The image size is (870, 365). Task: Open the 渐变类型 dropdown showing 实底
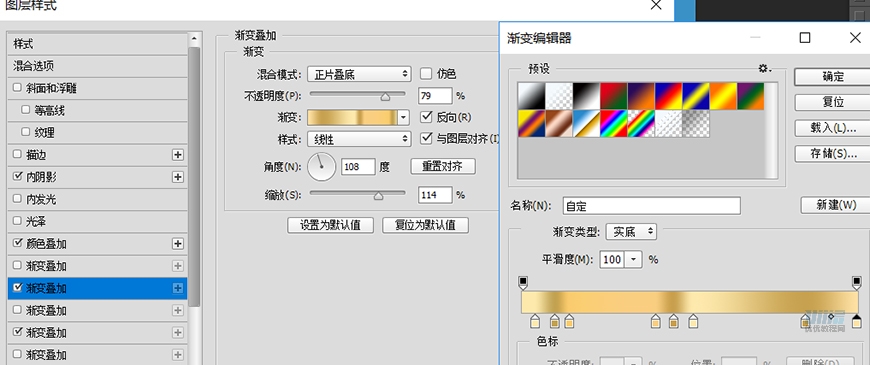pos(631,232)
